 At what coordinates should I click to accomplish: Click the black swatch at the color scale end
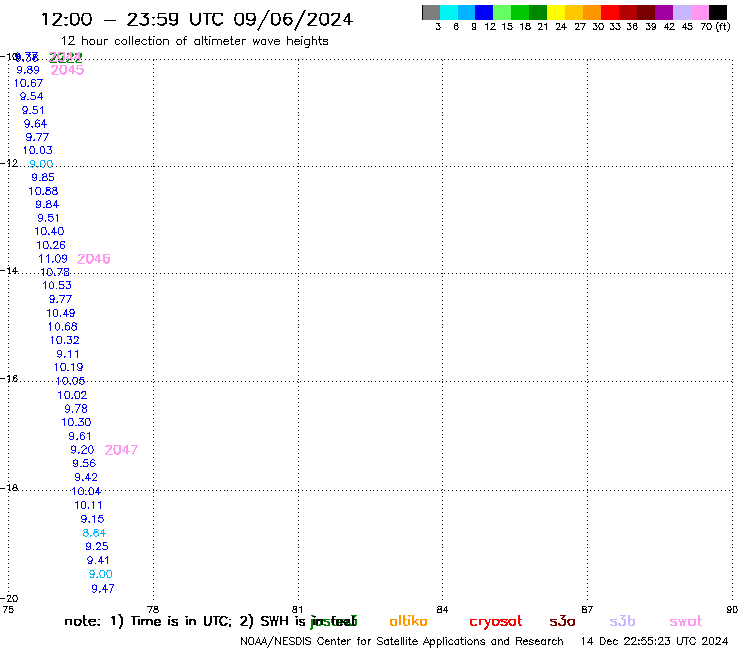pos(718,12)
